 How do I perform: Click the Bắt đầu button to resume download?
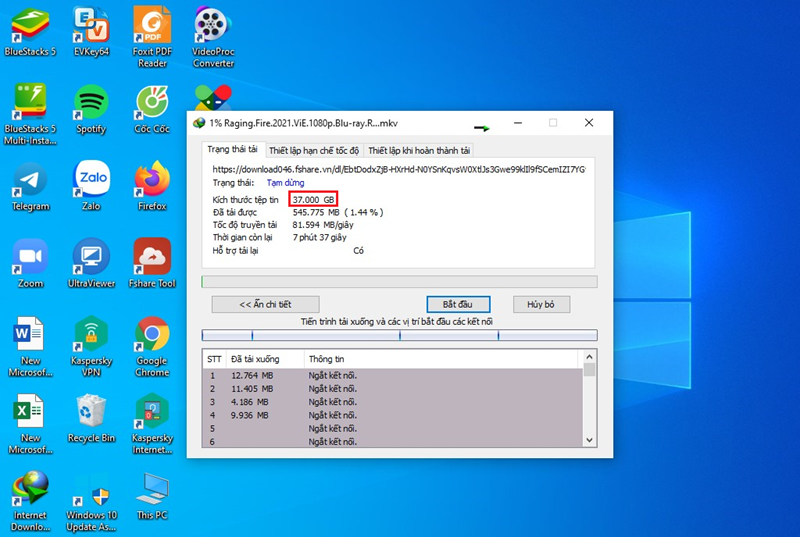(x=458, y=304)
